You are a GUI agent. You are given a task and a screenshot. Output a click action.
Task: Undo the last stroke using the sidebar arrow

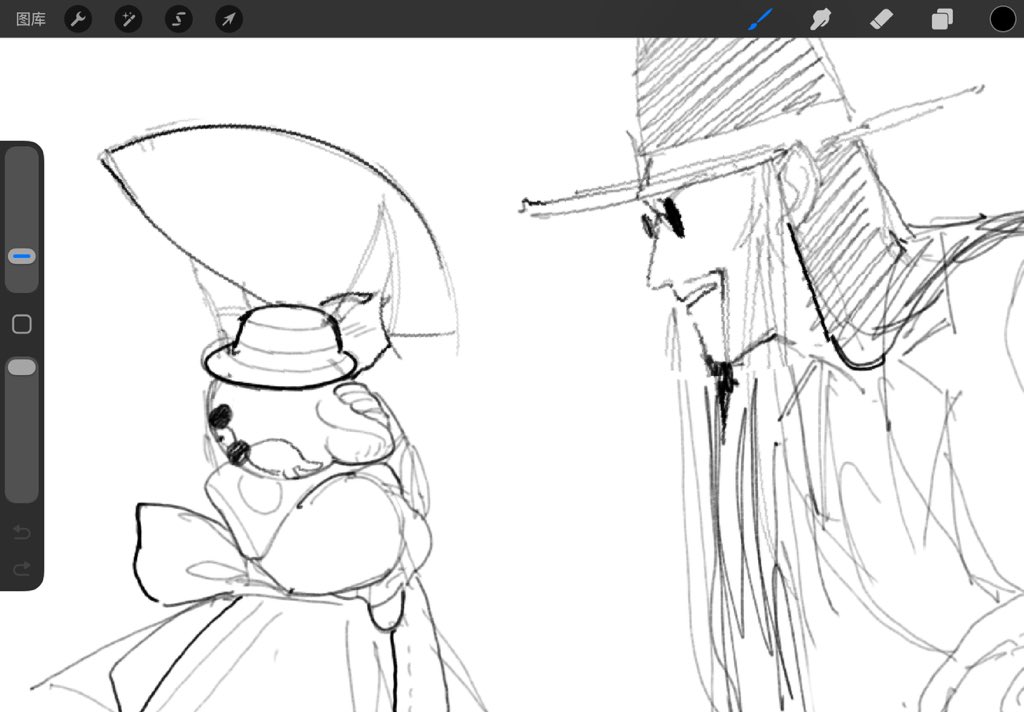click(x=22, y=532)
